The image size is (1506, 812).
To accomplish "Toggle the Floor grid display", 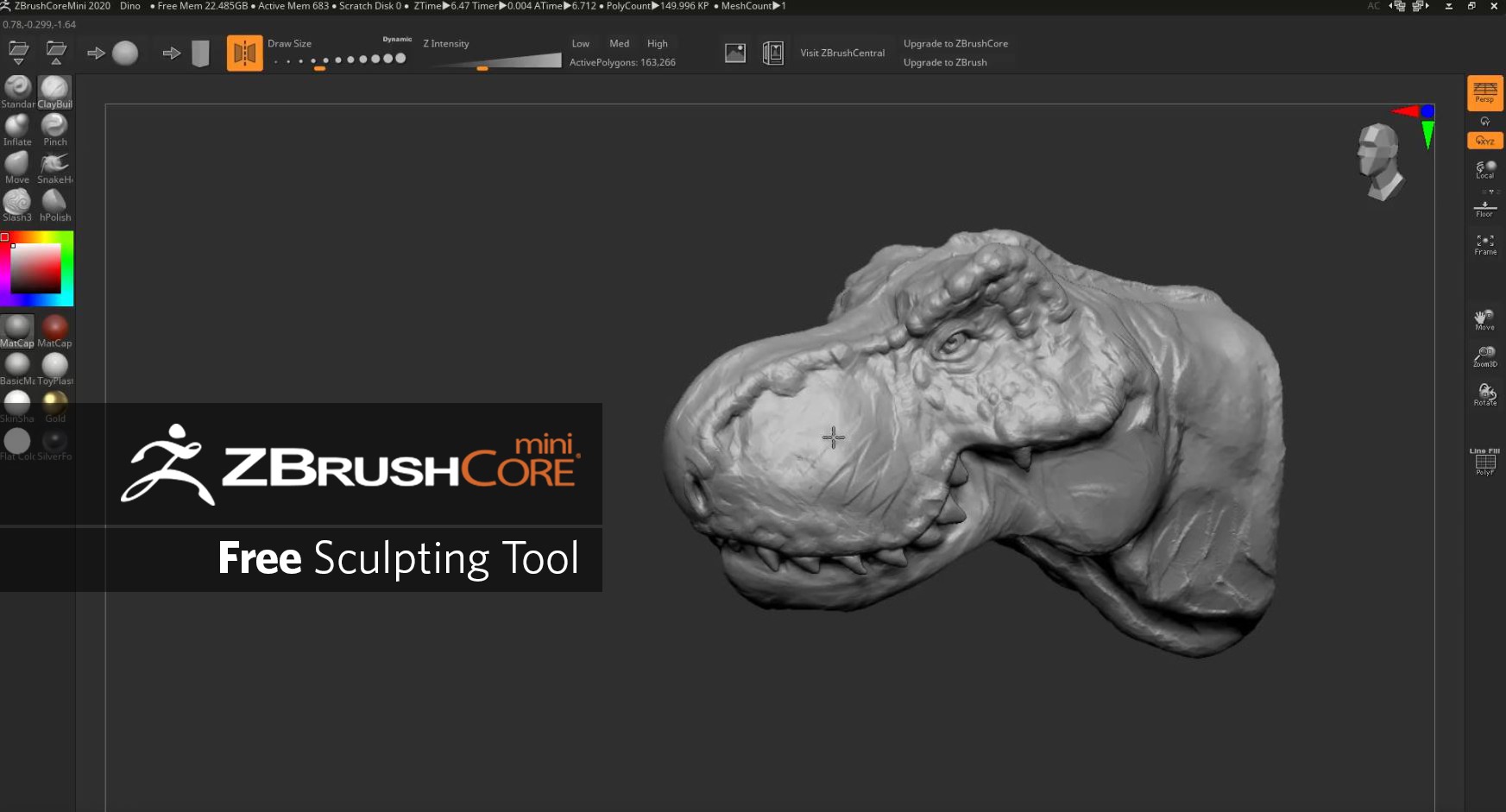I will tap(1484, 205).
